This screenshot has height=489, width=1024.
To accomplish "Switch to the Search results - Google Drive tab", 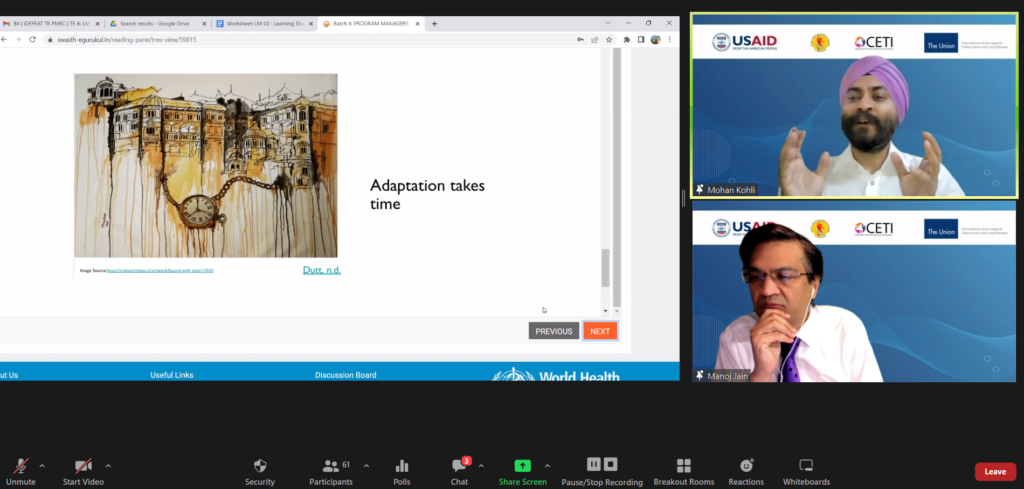I will pos(156,23).
